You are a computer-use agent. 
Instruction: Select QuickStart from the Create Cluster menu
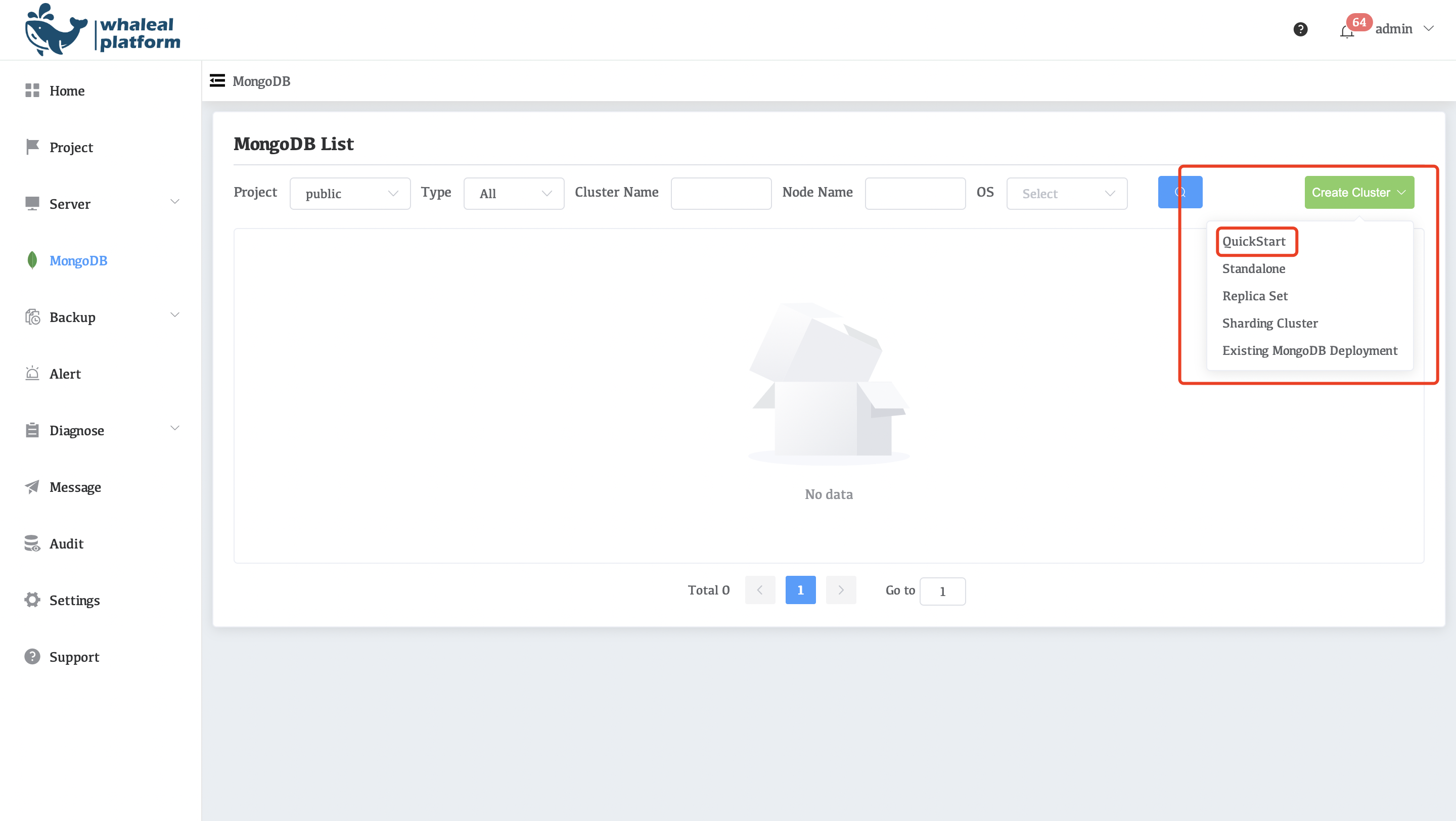[x=1256, y=241]
